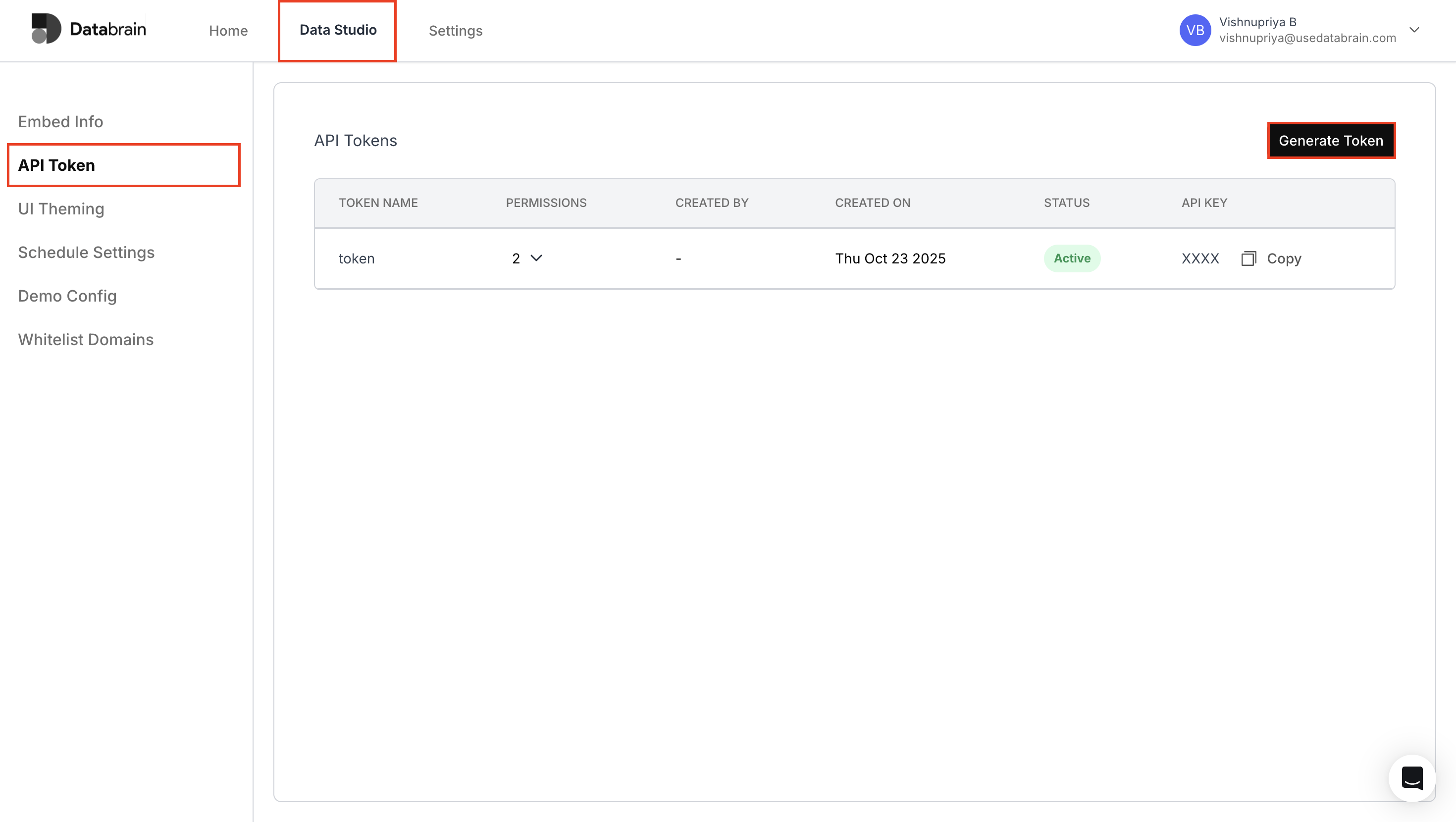Open the Home tab
The image size is (1456, 822).
(228, 31)
